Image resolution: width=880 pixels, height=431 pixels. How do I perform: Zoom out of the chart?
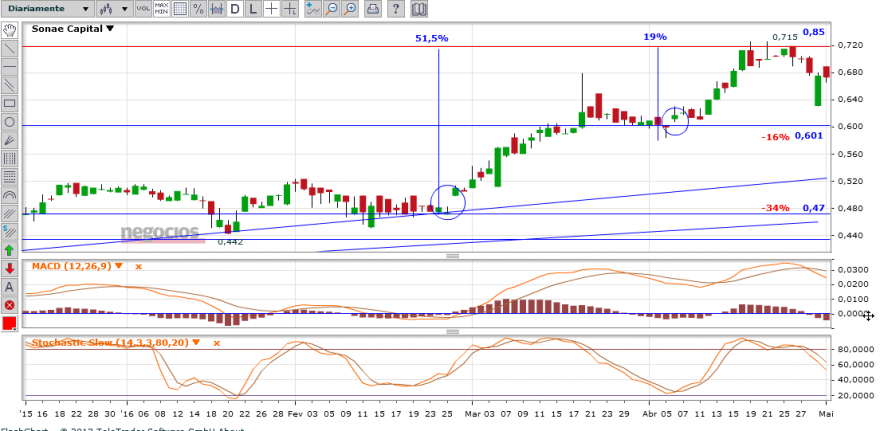(332, 8)
